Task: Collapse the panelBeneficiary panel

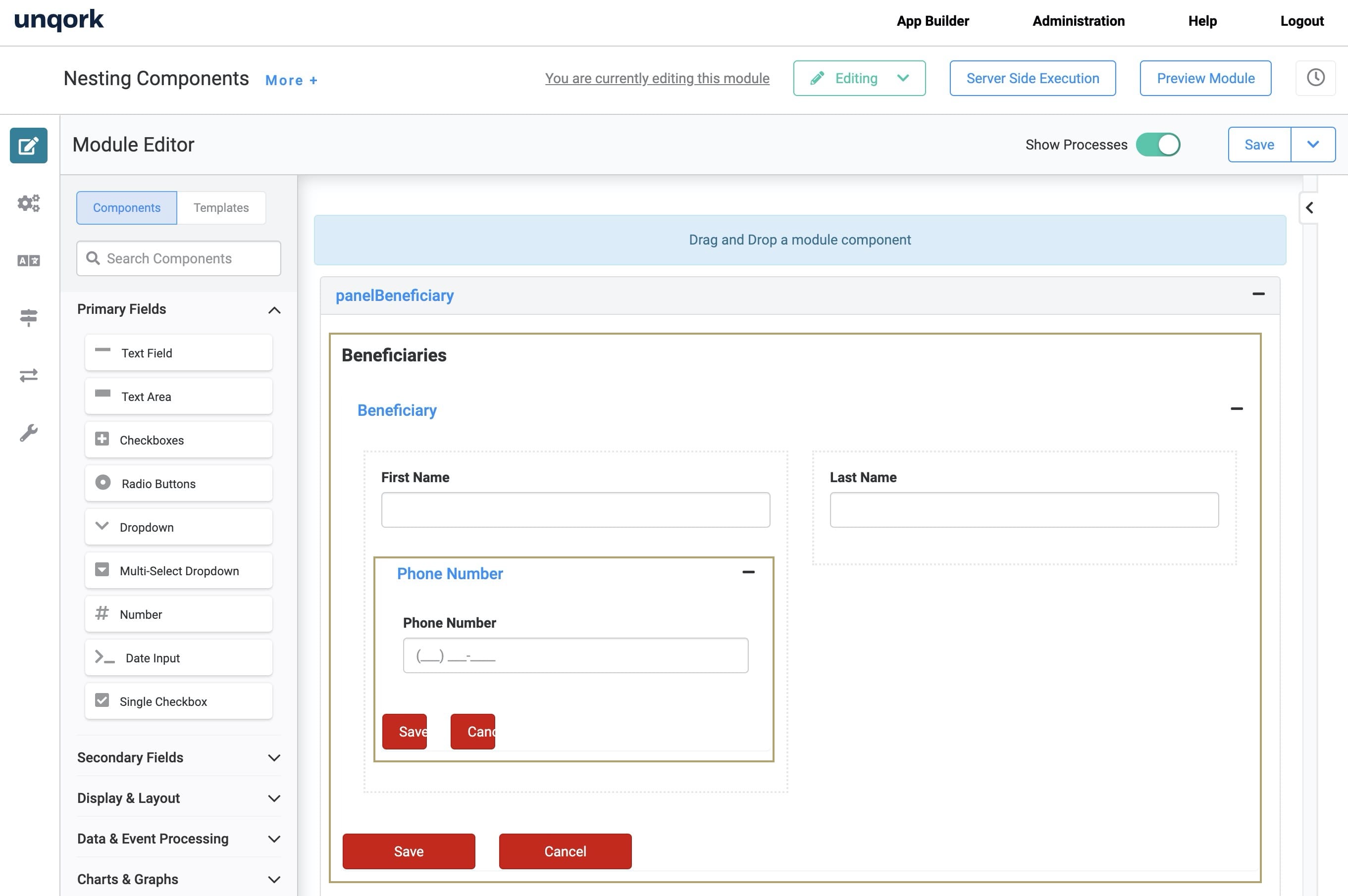Action: [1258, 294]
